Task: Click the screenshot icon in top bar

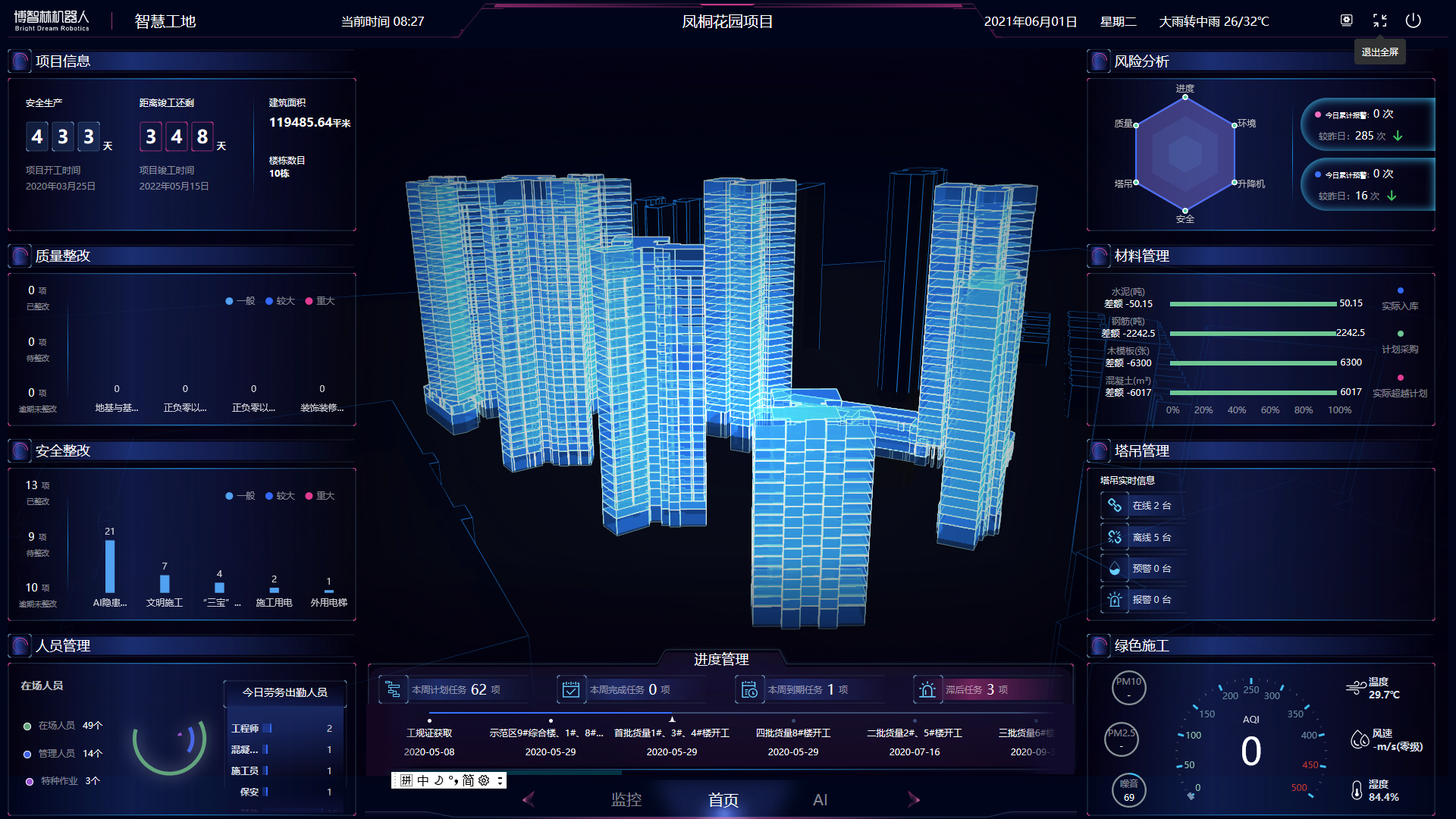Action: click(x=1346, y=20)
